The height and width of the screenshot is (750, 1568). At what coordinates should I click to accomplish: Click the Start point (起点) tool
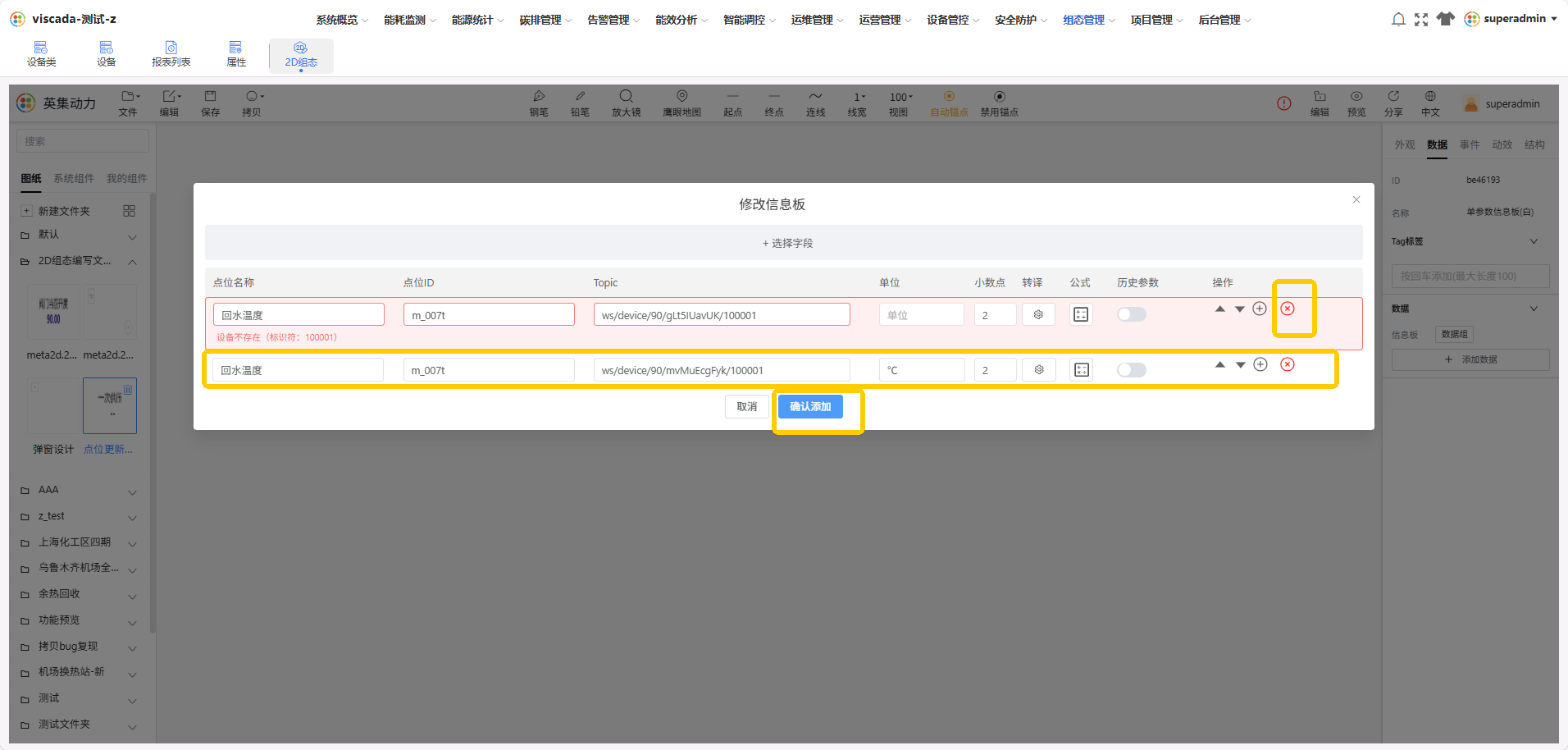732,103
